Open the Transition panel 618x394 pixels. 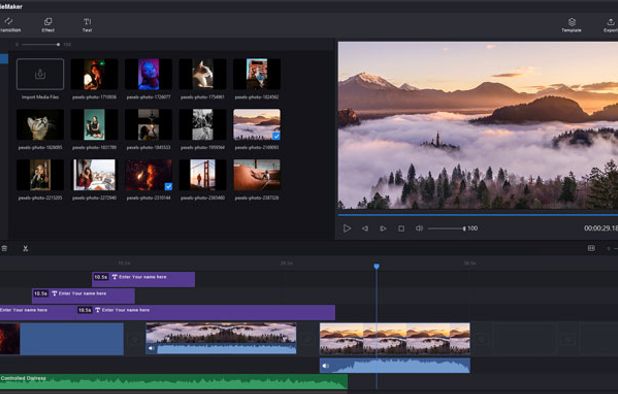click(9, 24)
